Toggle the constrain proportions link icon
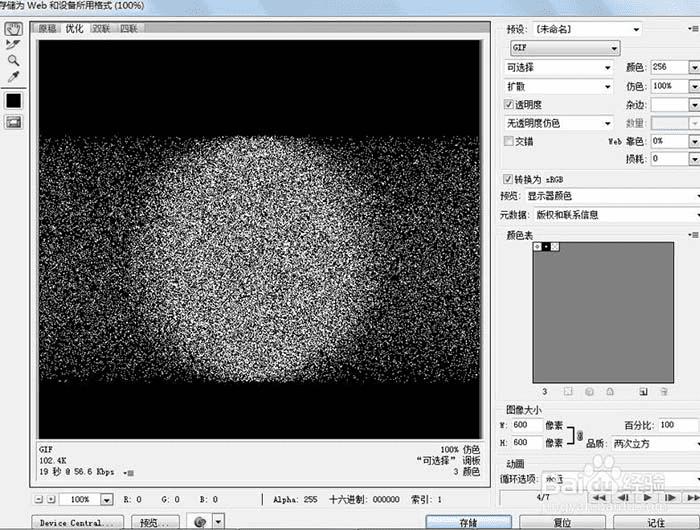This screenshot has height=530, width=700. pyautogui.click(x=580, y=436)
